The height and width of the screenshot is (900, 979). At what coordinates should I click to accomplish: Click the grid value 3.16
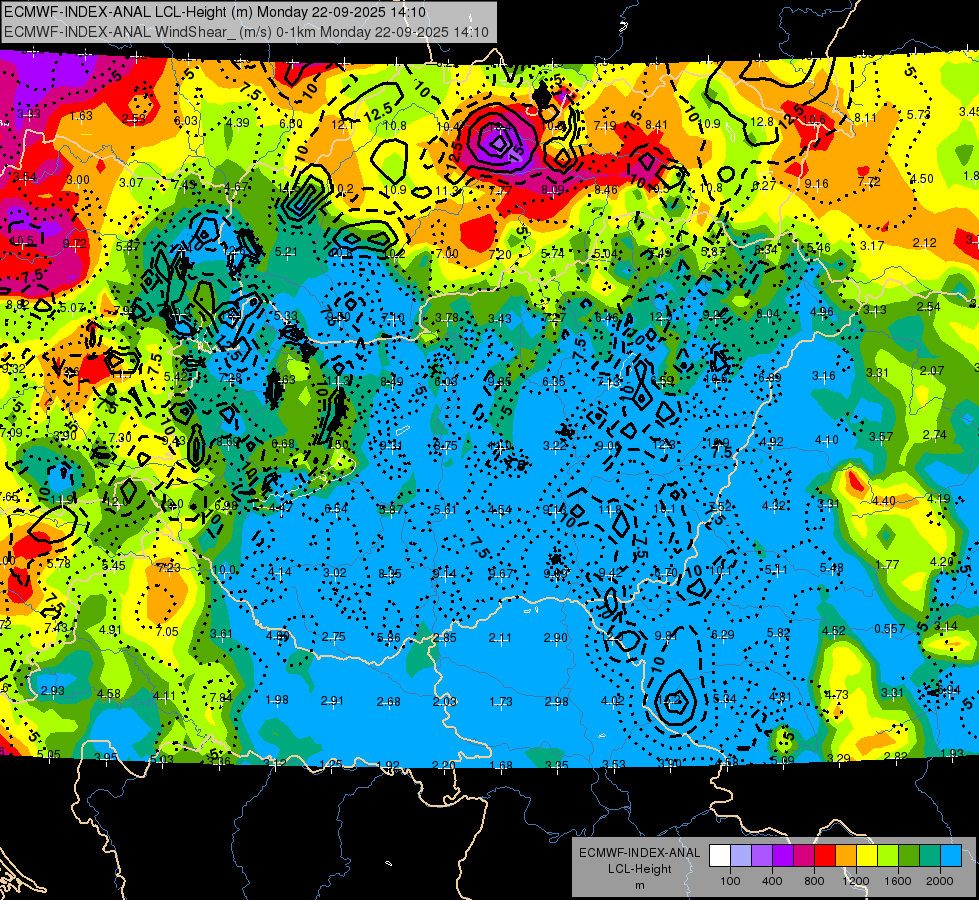tap(824, 375)
